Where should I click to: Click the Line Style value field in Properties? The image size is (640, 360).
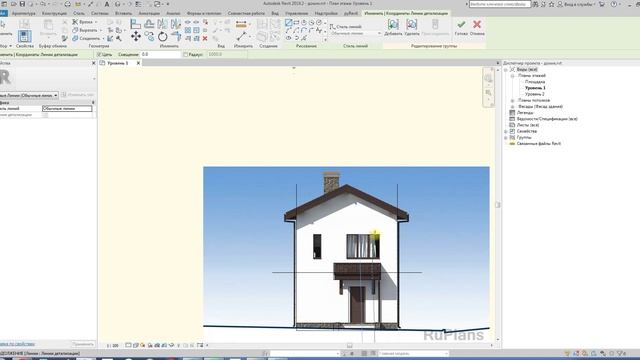click(67, 109)
